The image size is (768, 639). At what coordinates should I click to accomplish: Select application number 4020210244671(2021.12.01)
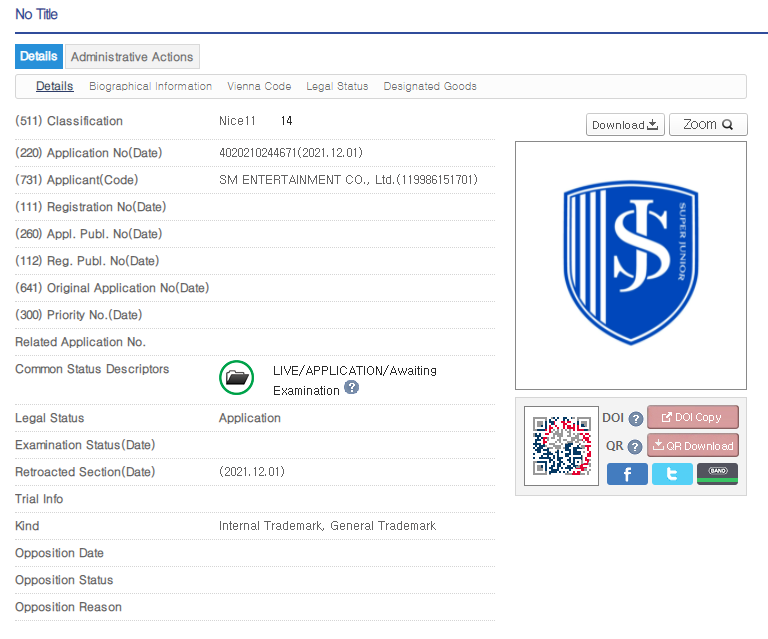point(291,153)
